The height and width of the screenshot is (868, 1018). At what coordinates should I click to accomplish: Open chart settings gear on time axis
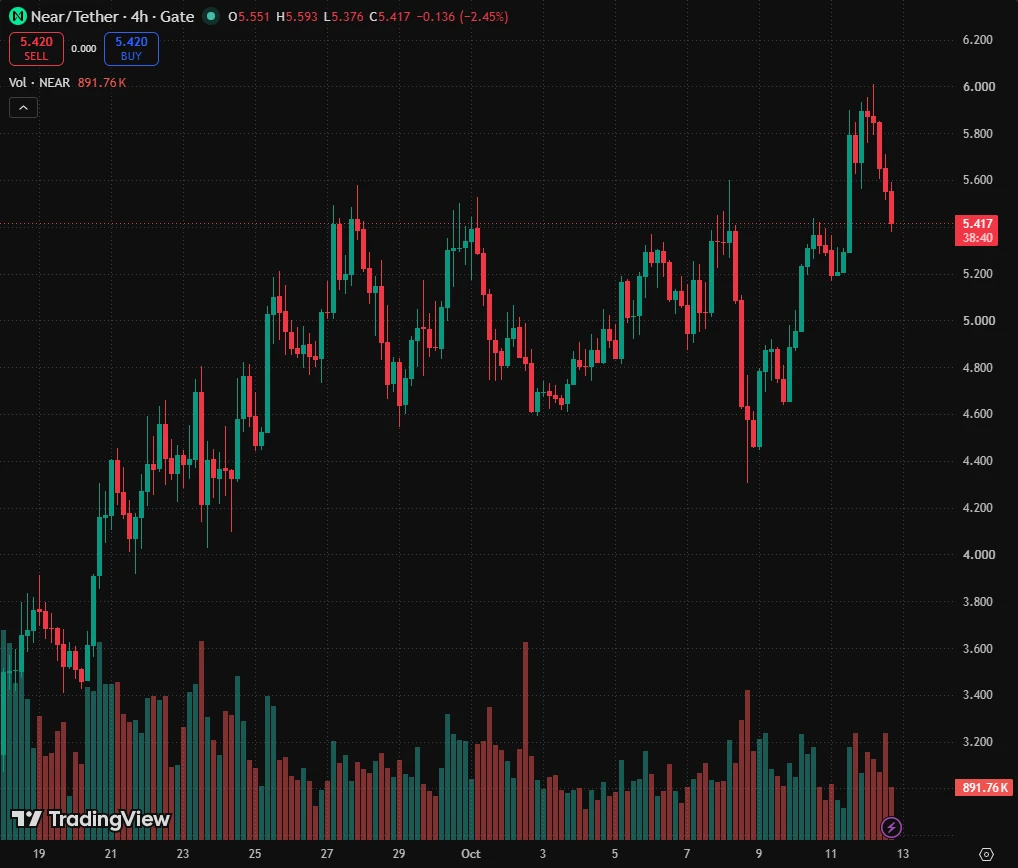pos(986,854)
